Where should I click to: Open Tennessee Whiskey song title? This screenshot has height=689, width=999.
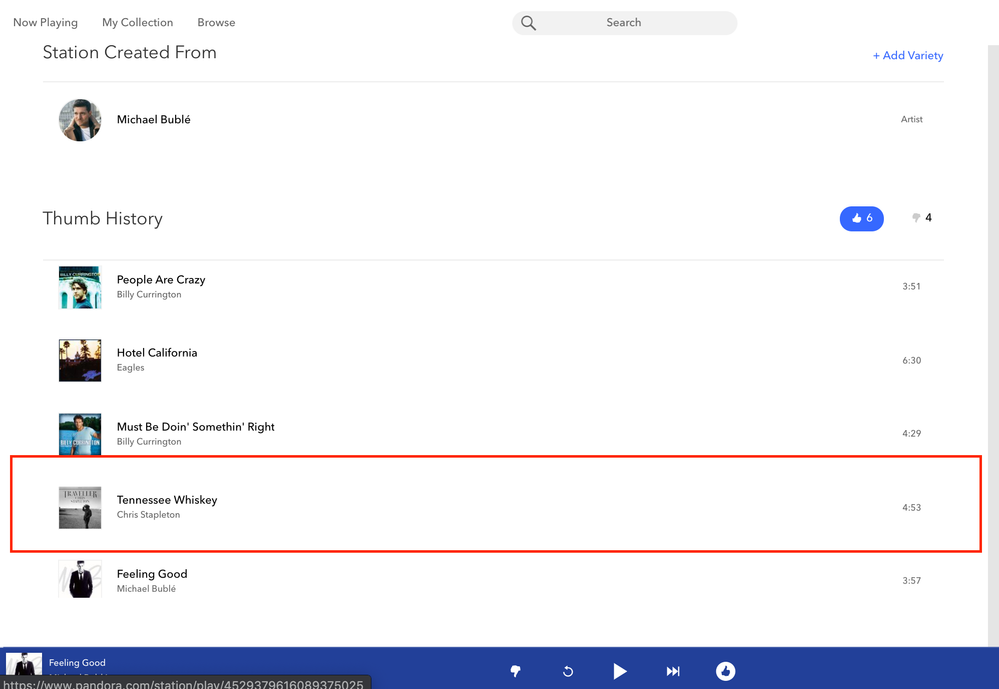click(x=167, y=500)
